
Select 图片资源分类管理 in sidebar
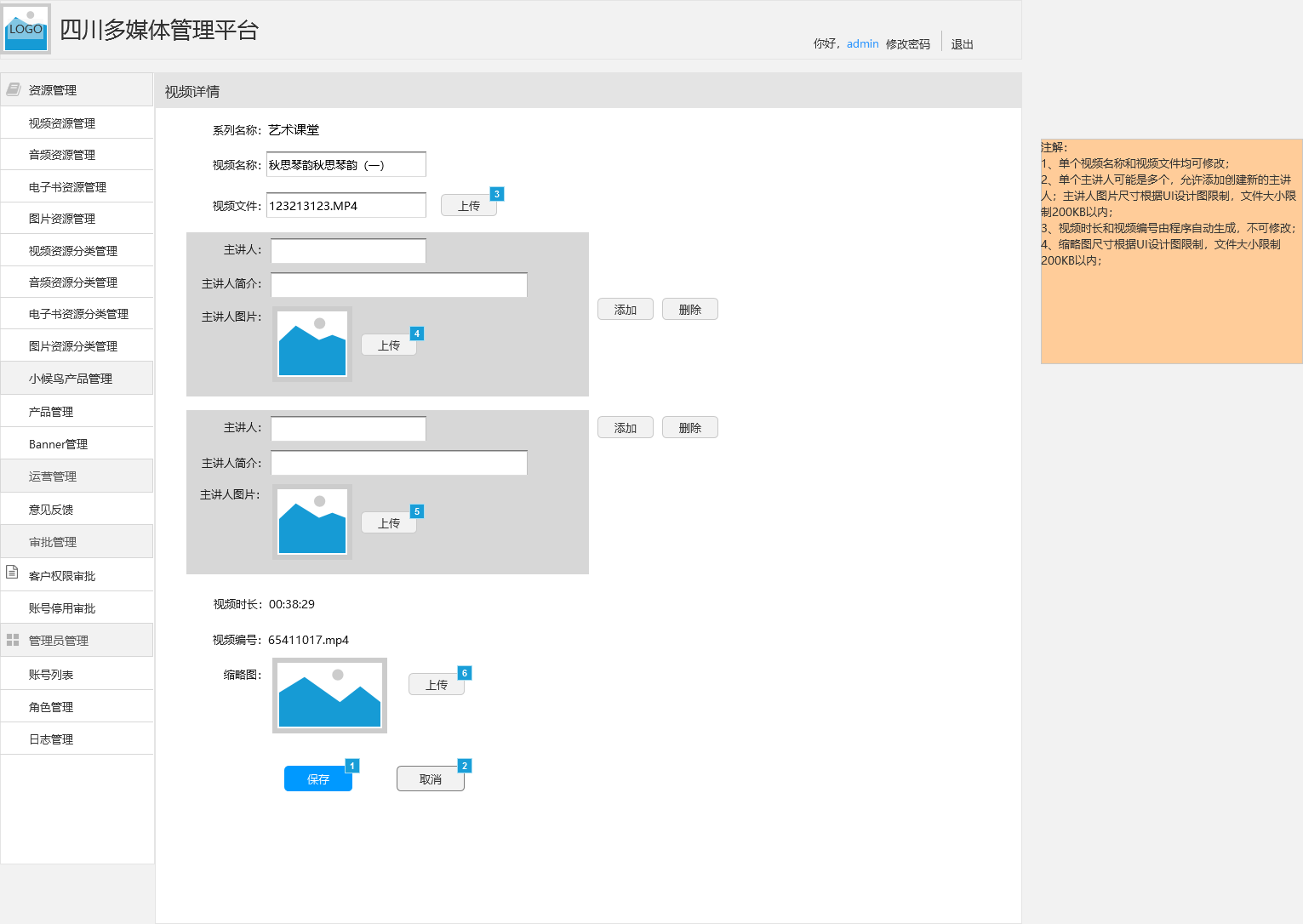tap(77, 346)
